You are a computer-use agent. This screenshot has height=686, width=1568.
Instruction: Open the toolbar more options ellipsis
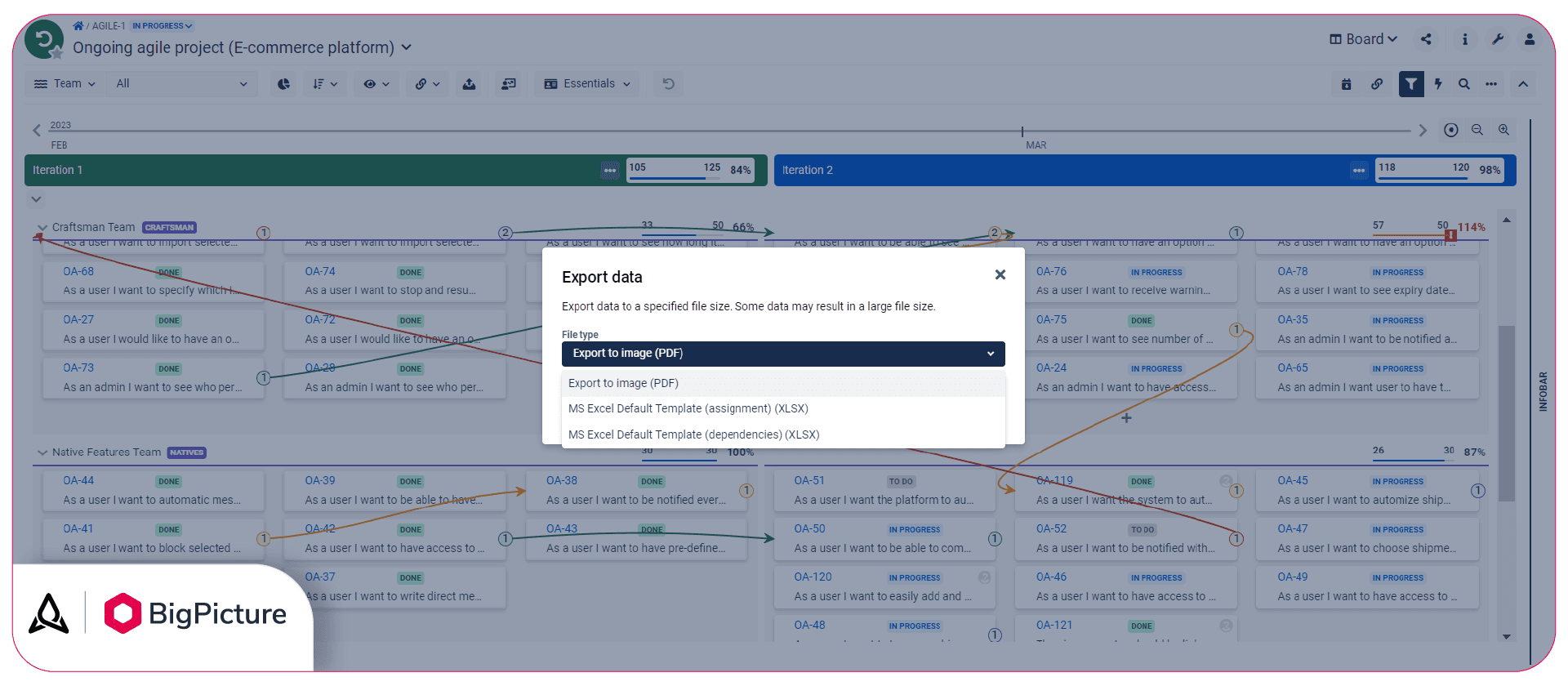click(1491, 83)
